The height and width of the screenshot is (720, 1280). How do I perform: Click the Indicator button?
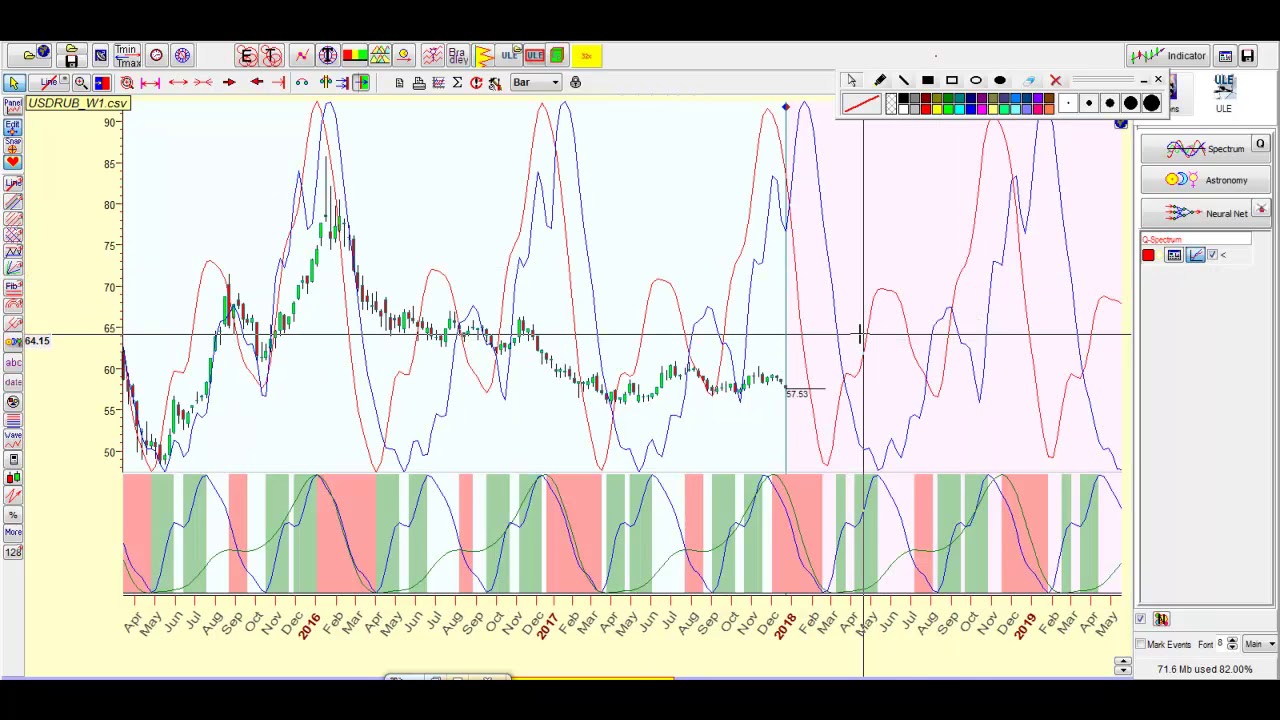pos(1168,55)
